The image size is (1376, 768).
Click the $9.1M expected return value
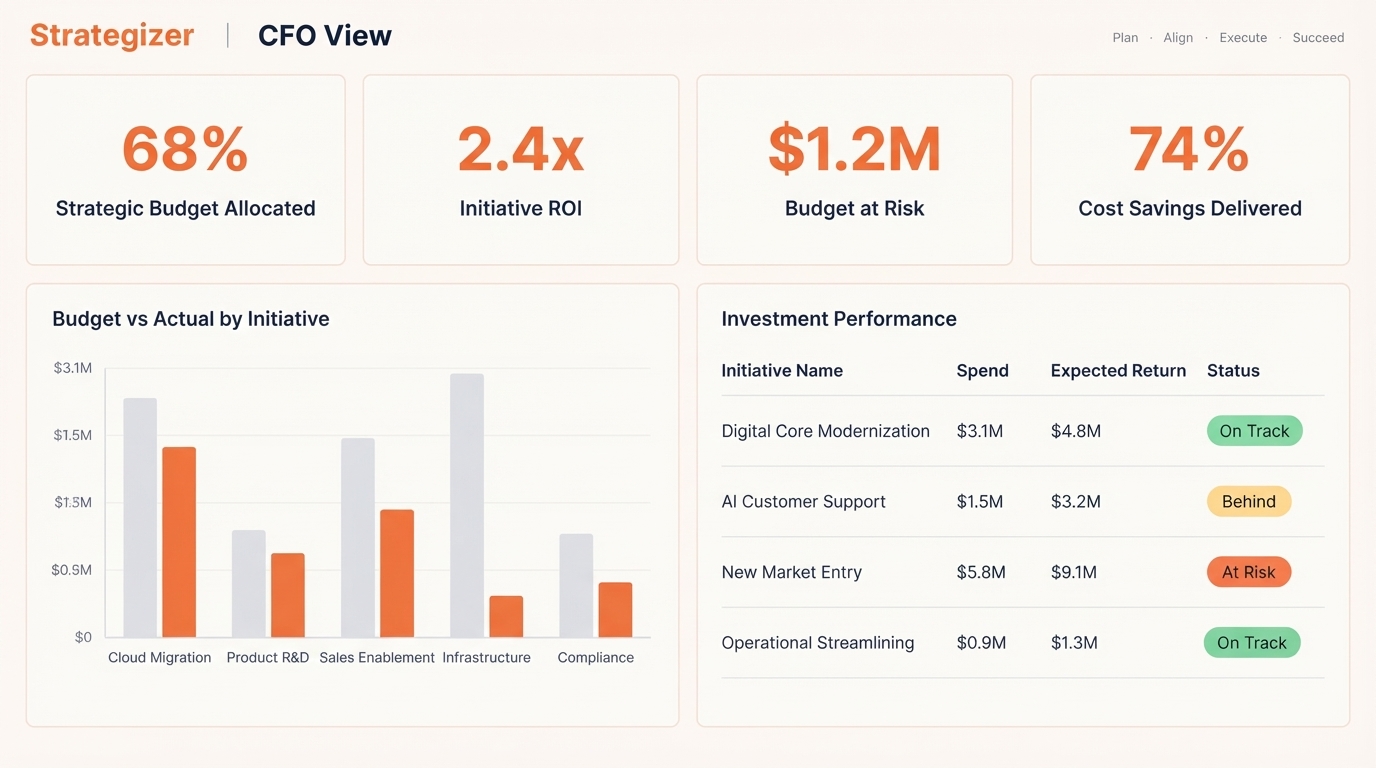coord(1074,573)
